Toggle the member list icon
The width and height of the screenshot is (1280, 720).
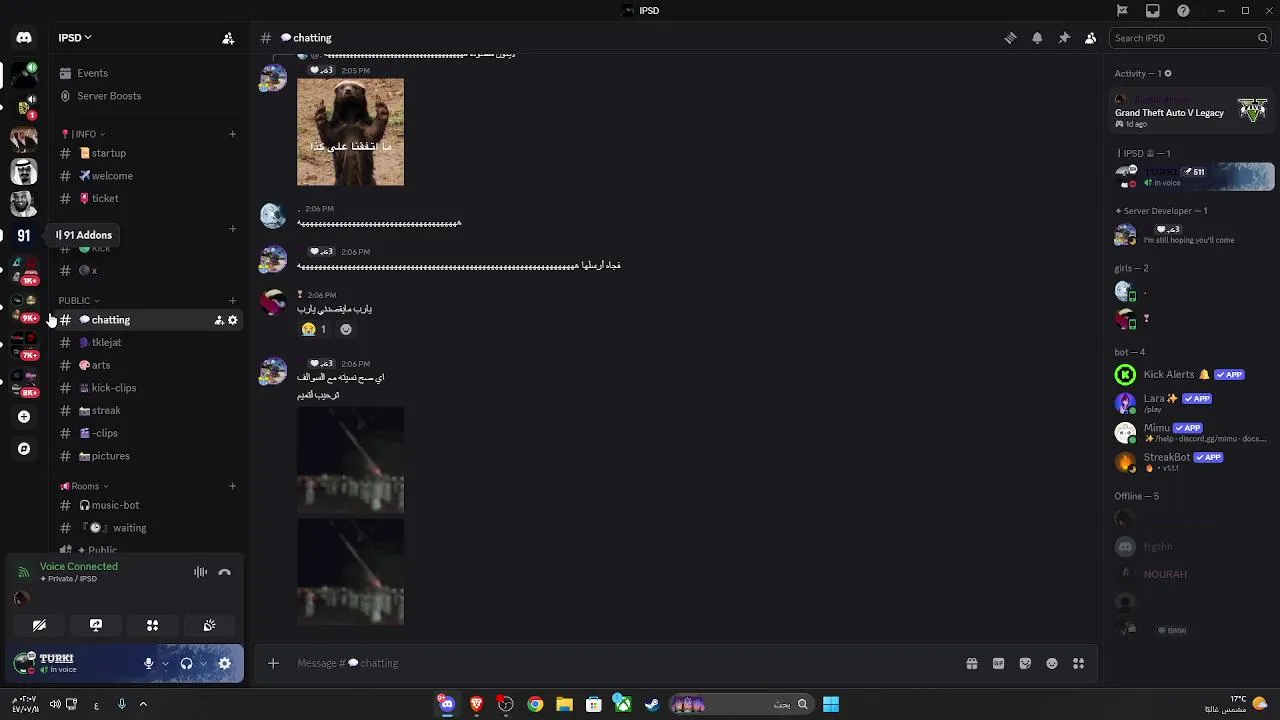coord(1091,38)
